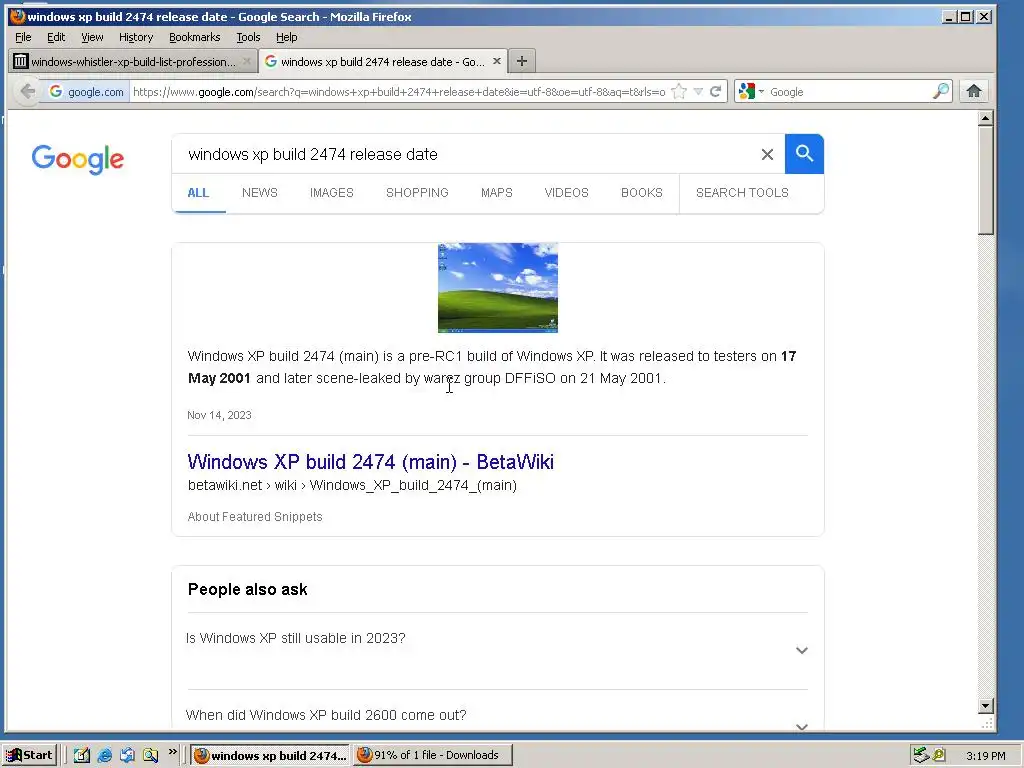
Task: Open SEARCH TOOLS options
Action: pos(743,193)
